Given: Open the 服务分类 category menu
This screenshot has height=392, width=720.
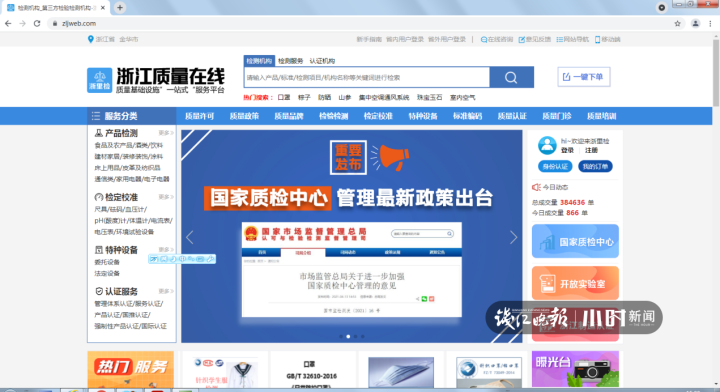Looking at the screenshot, I should click(132, 116).
